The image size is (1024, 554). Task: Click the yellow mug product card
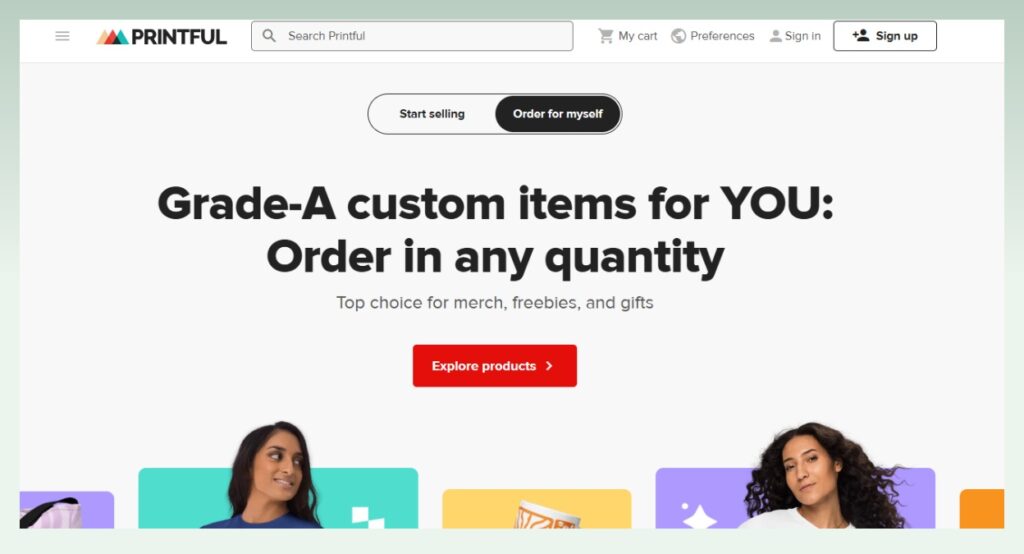point(537,508)
